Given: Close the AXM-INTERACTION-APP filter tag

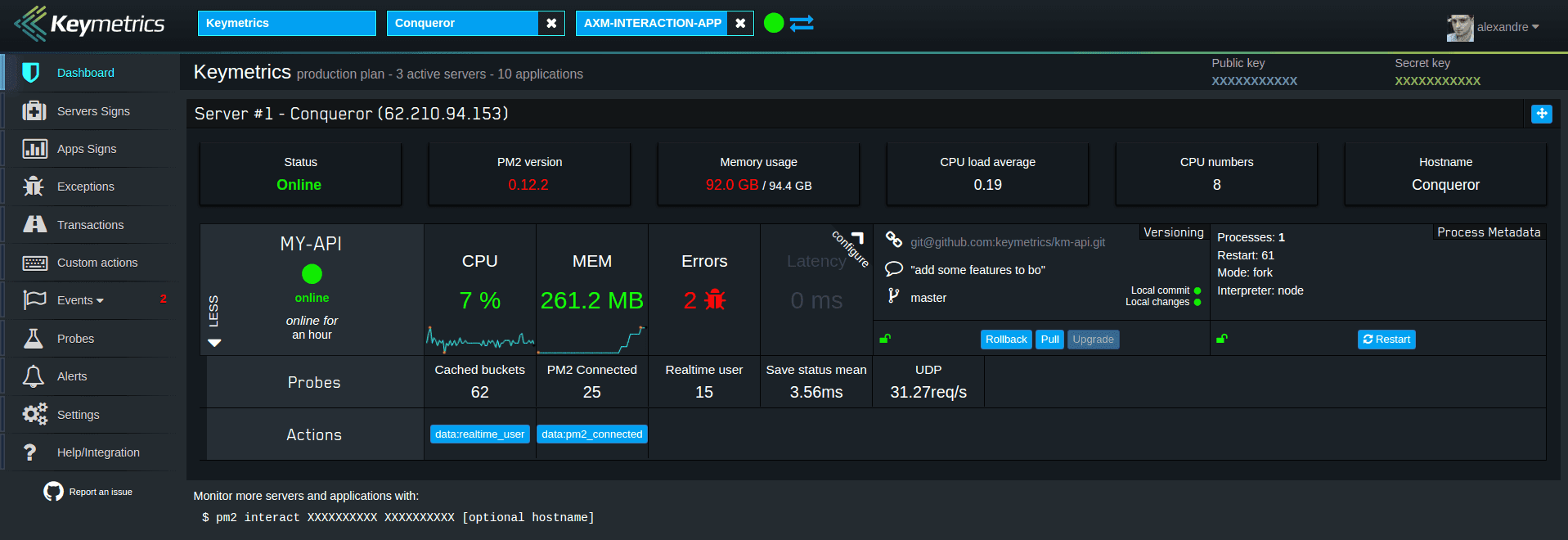Looking at the screenshot, I should click(740, 23).
